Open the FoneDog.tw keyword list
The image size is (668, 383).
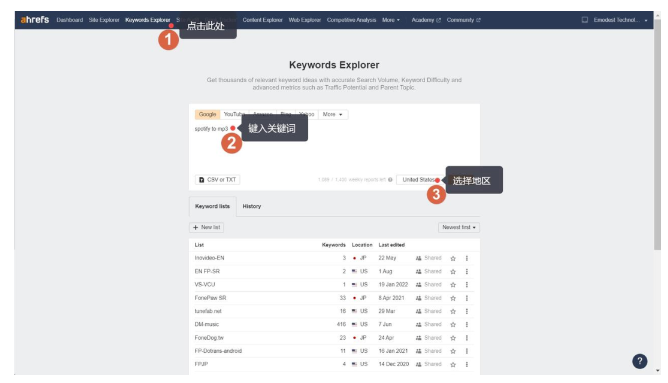[209, 338]
